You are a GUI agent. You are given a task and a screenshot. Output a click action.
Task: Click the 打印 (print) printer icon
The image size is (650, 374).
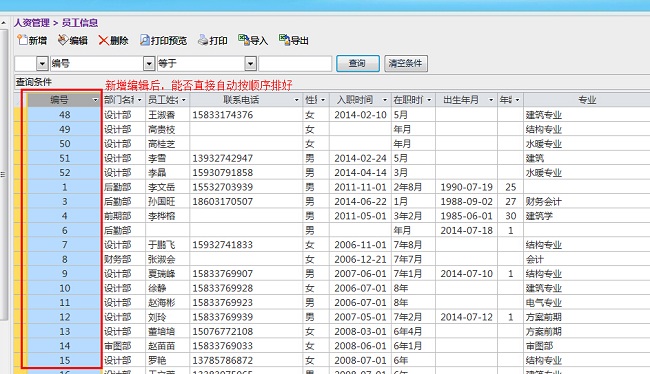[203, 40]
